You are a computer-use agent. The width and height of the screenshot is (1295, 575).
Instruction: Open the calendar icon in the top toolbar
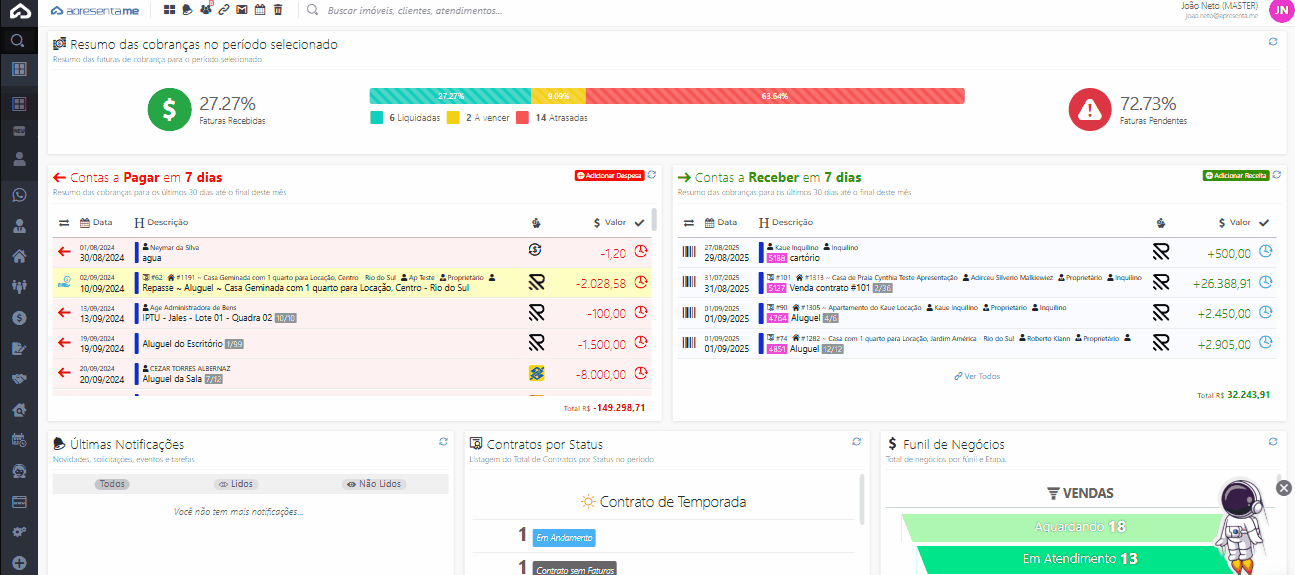point(260,10)
